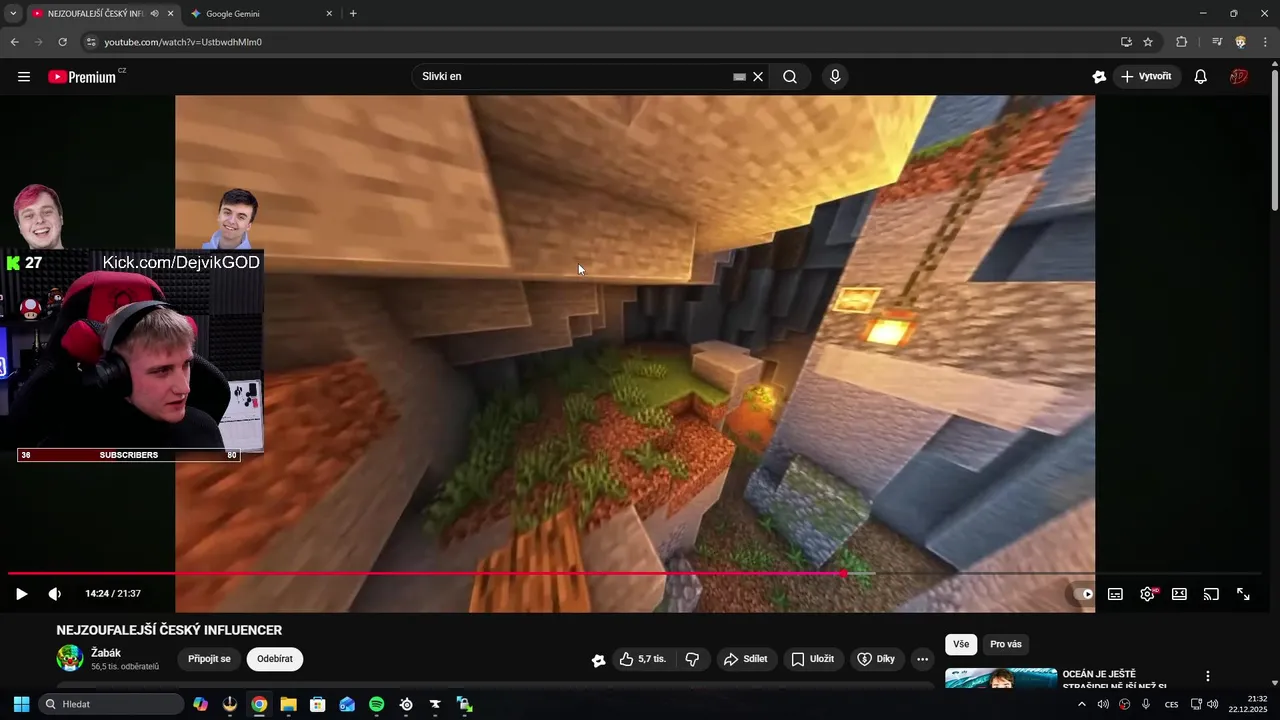
Task: Go back with the browser back arrow
Action: tap(14, 42)
